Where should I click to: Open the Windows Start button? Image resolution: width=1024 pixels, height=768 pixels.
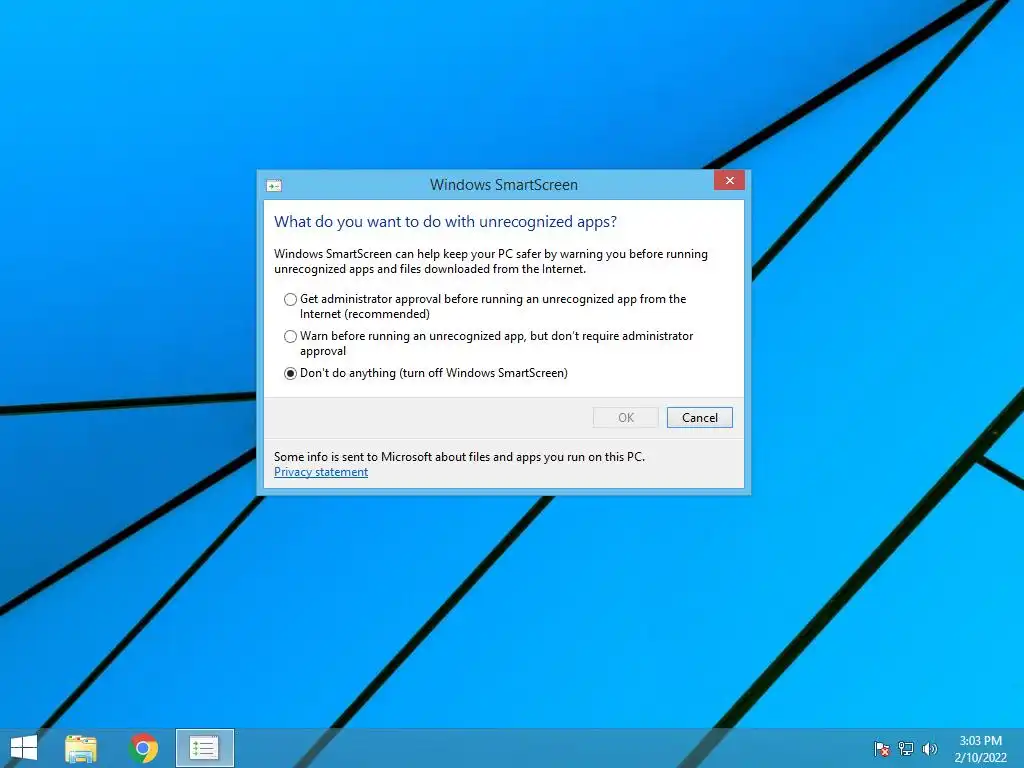pyautogui.click(x=24, y=748)
